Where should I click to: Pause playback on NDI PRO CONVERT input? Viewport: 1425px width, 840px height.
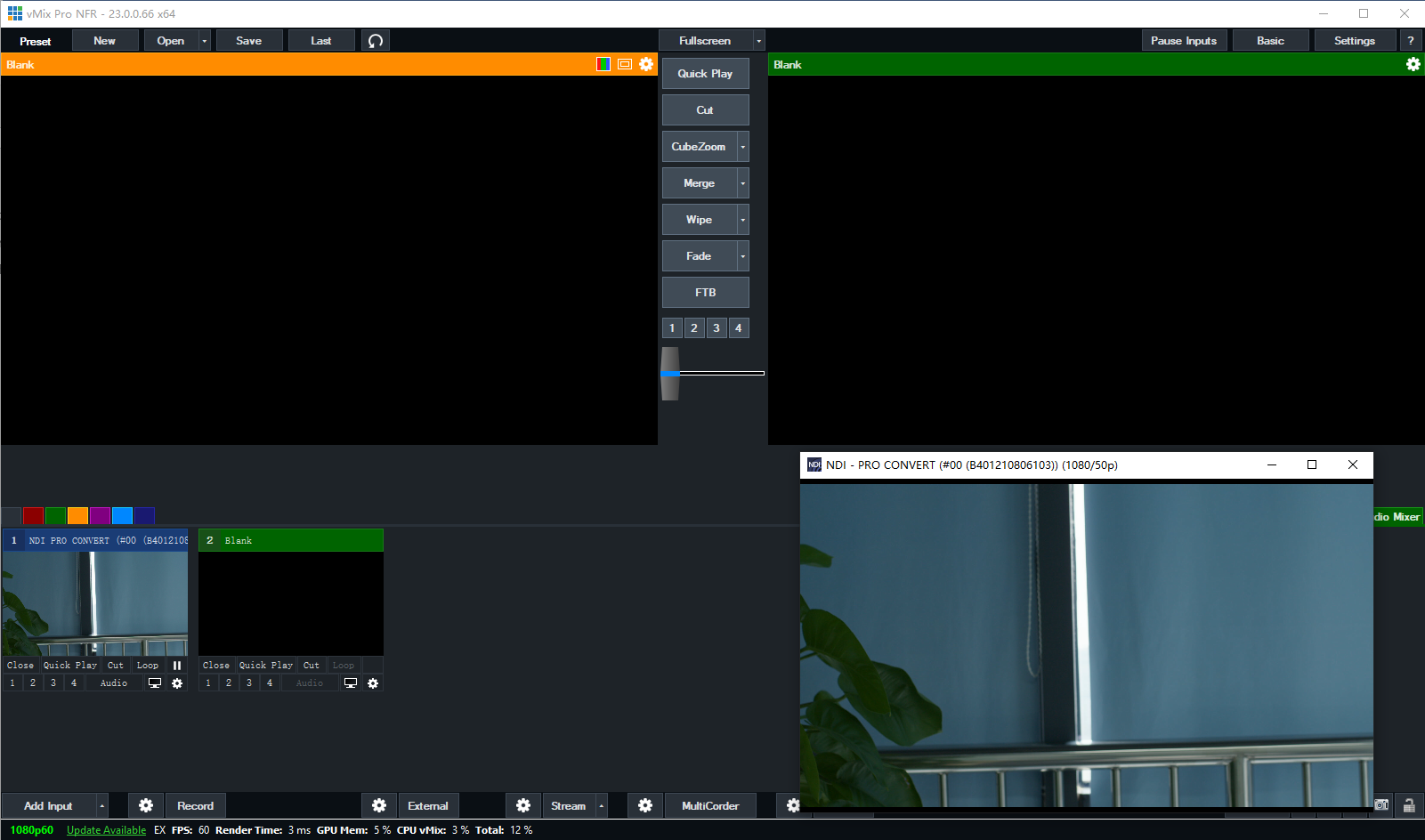177,666
